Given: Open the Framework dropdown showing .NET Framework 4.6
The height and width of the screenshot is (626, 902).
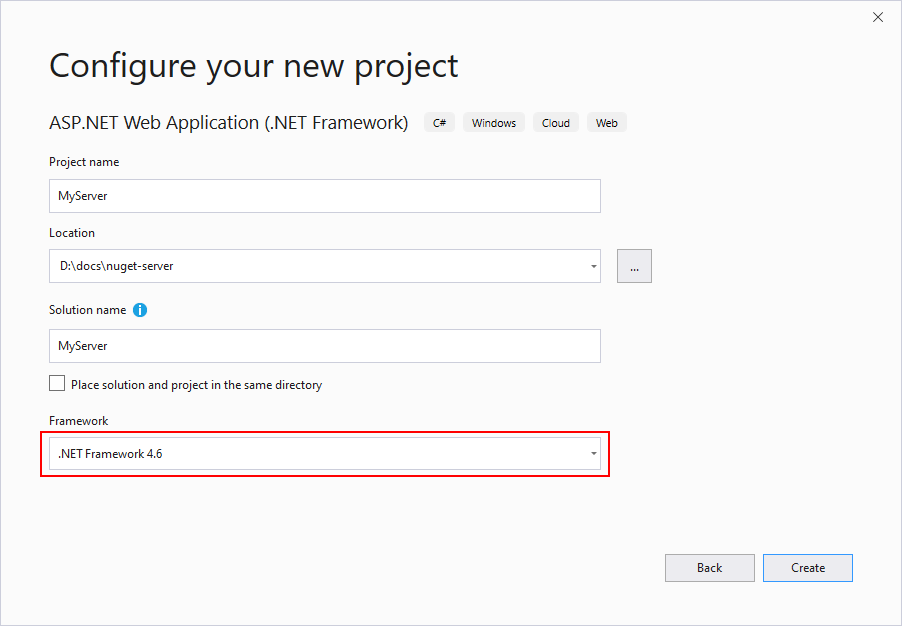Looking at the screenshot, I should 324,453.
